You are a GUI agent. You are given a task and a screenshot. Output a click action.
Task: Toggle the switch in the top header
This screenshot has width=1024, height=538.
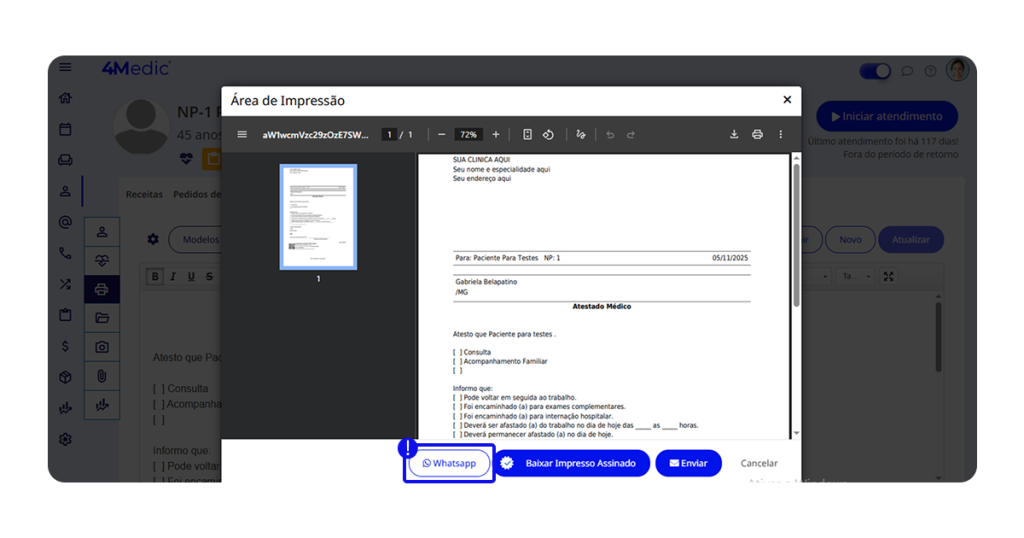875,71
